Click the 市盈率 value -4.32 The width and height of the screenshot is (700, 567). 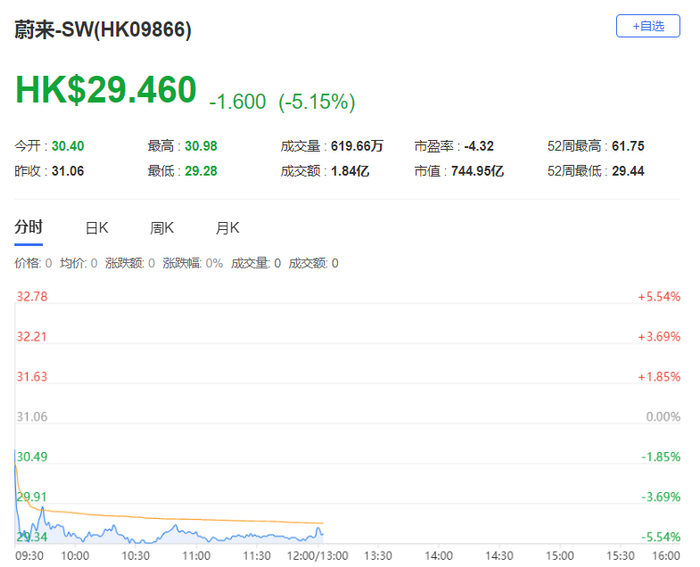click(479, 146)
